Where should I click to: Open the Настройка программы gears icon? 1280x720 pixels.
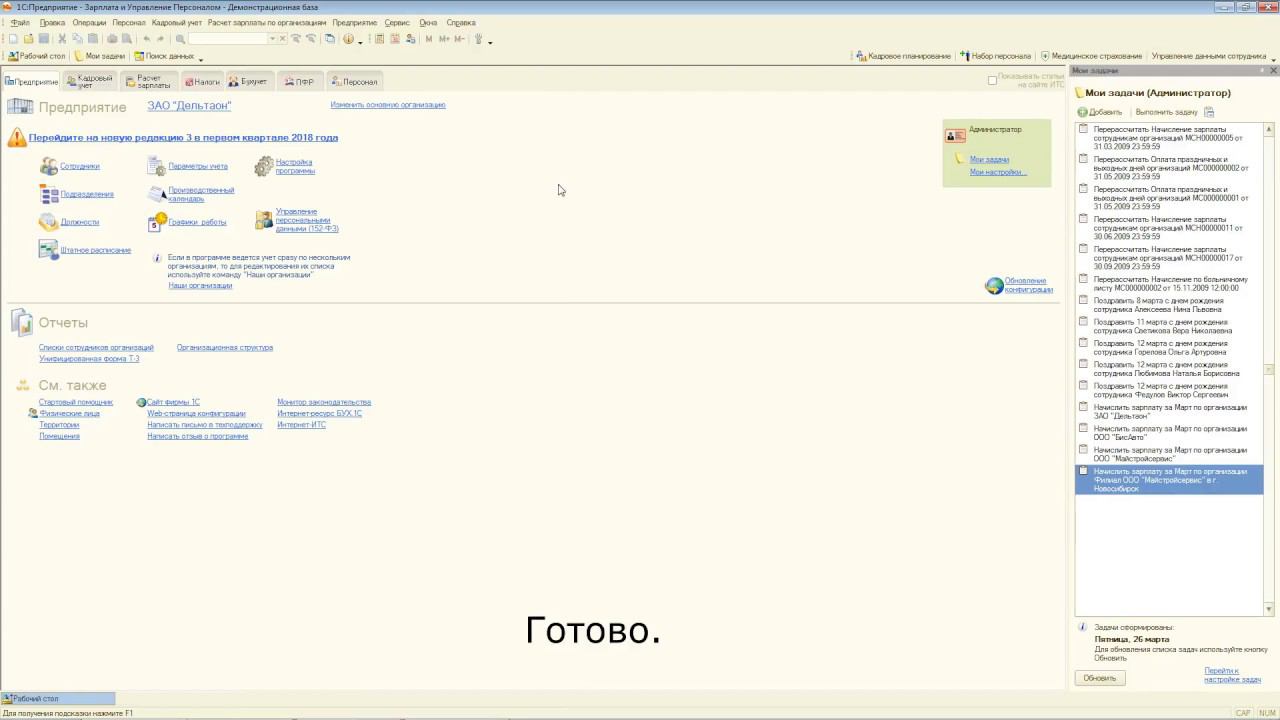coord(263,166)
